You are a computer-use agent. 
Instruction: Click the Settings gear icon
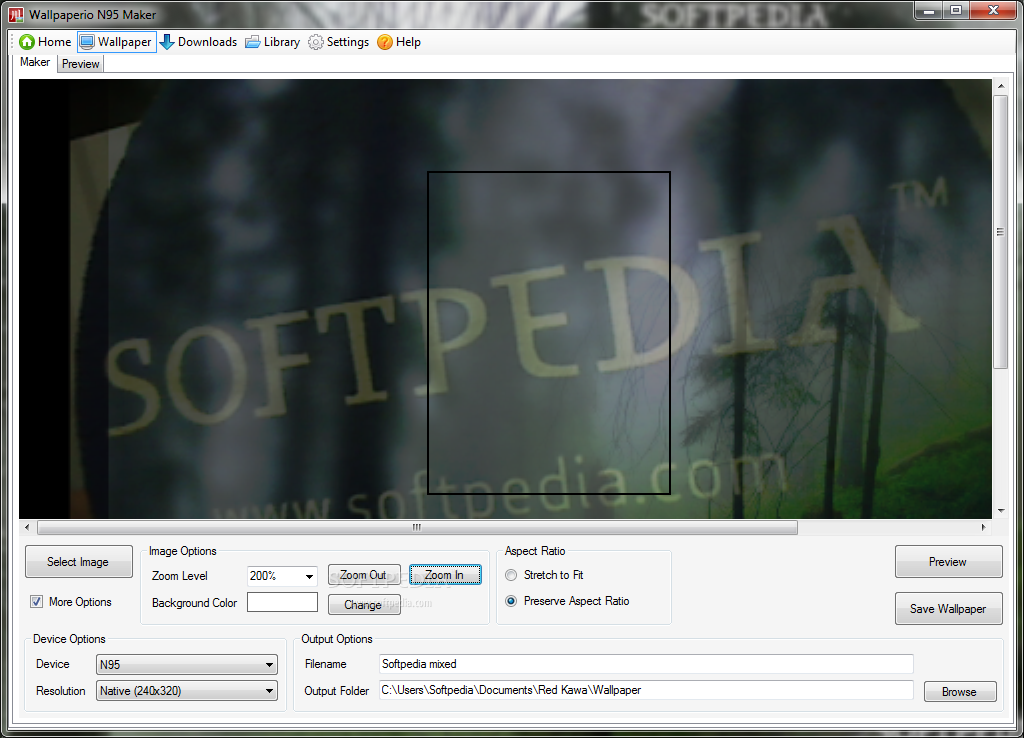click(315, 42)
